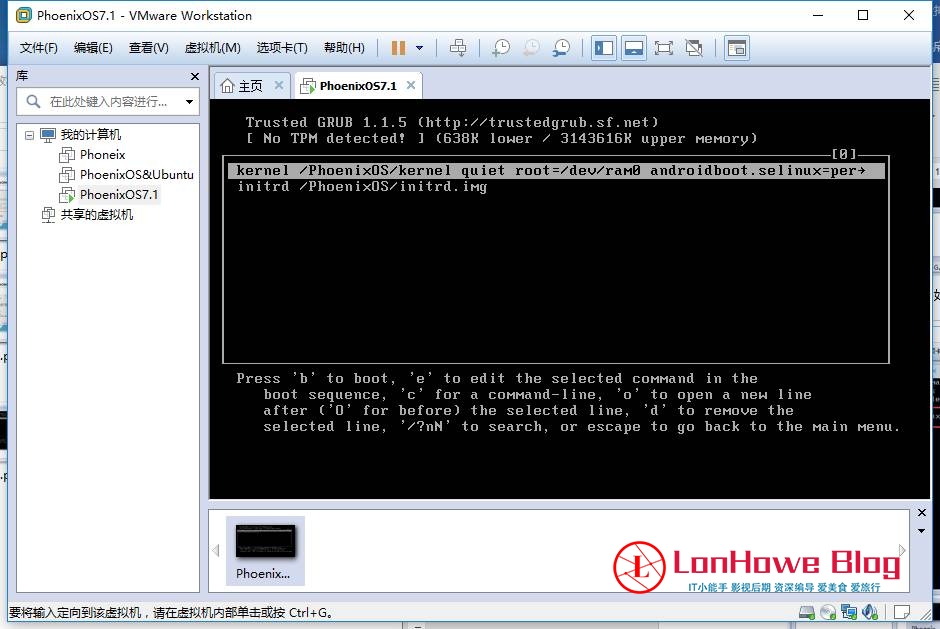Open the 选项卡(T) menu
This screenshot has width=940, height=629.
282,48
